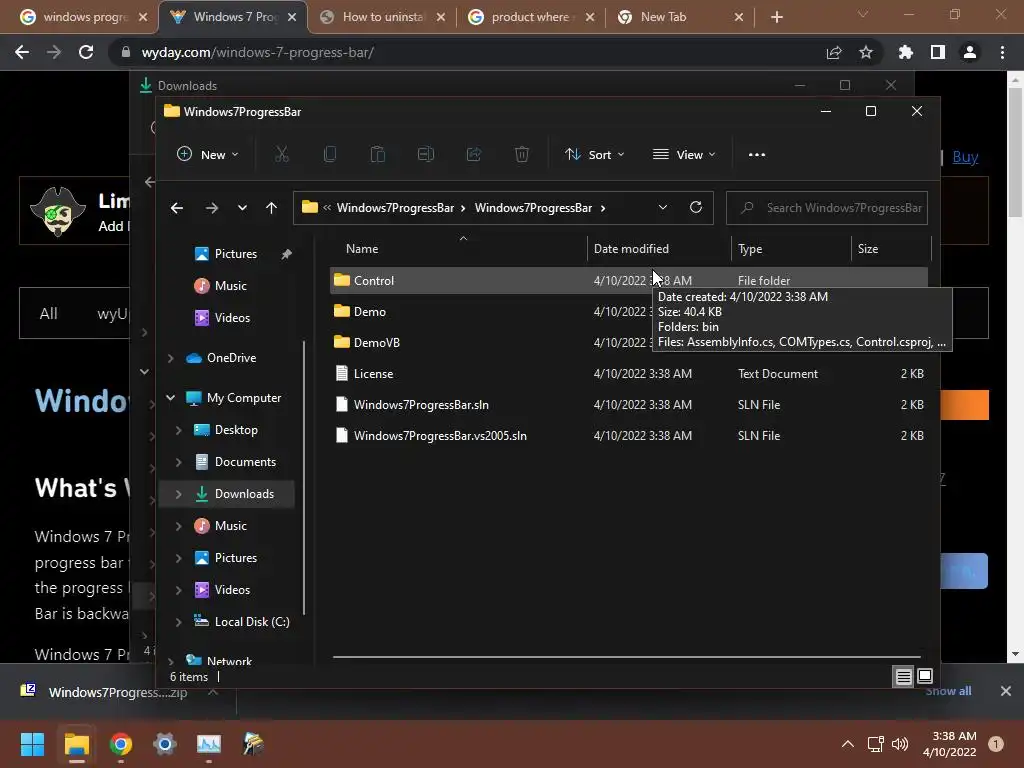Open recent locations dropdown chevron
Screen dimensions: 1024x768
click(242, 208)
